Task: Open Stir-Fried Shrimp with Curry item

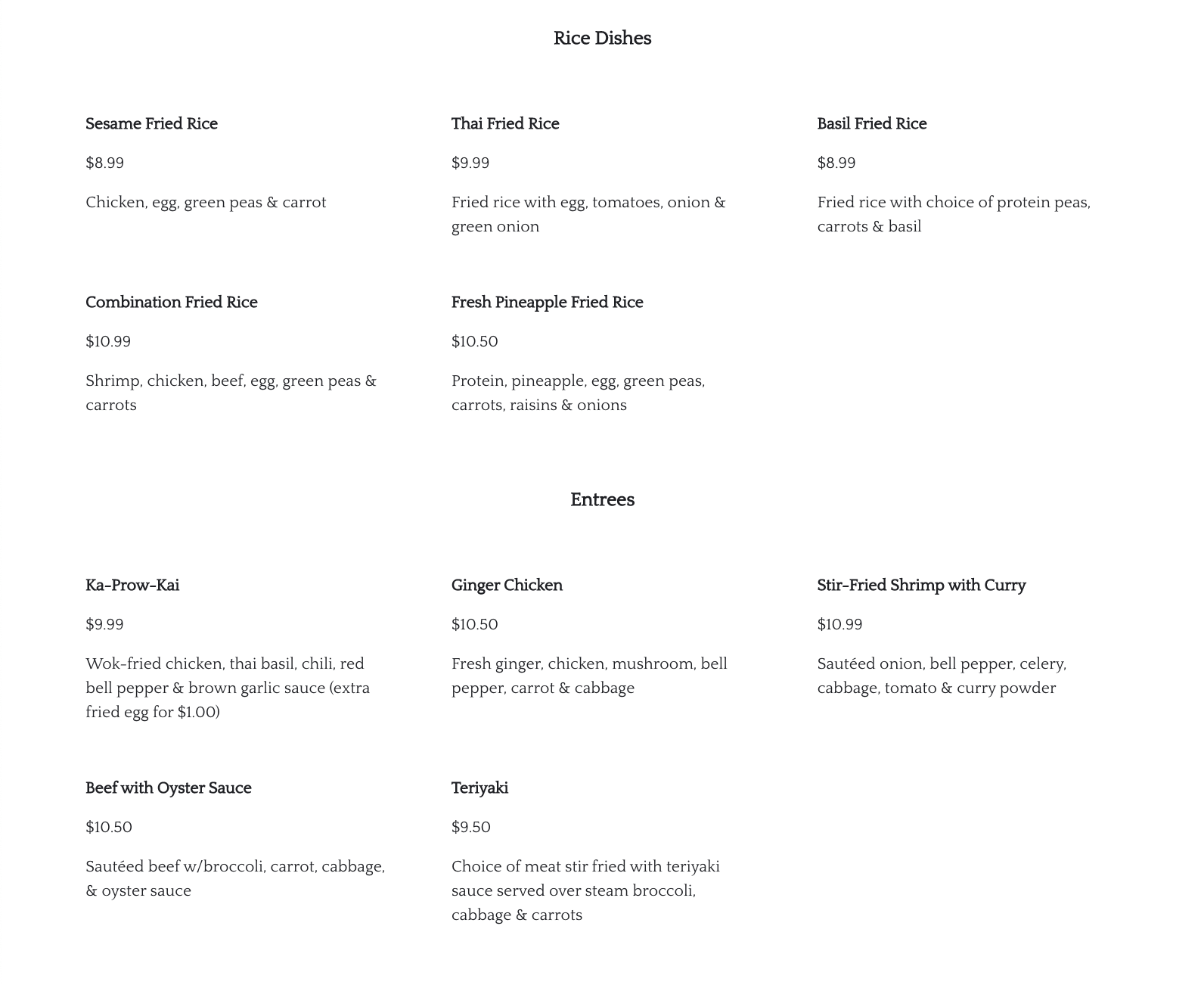Action: point(921,586)
